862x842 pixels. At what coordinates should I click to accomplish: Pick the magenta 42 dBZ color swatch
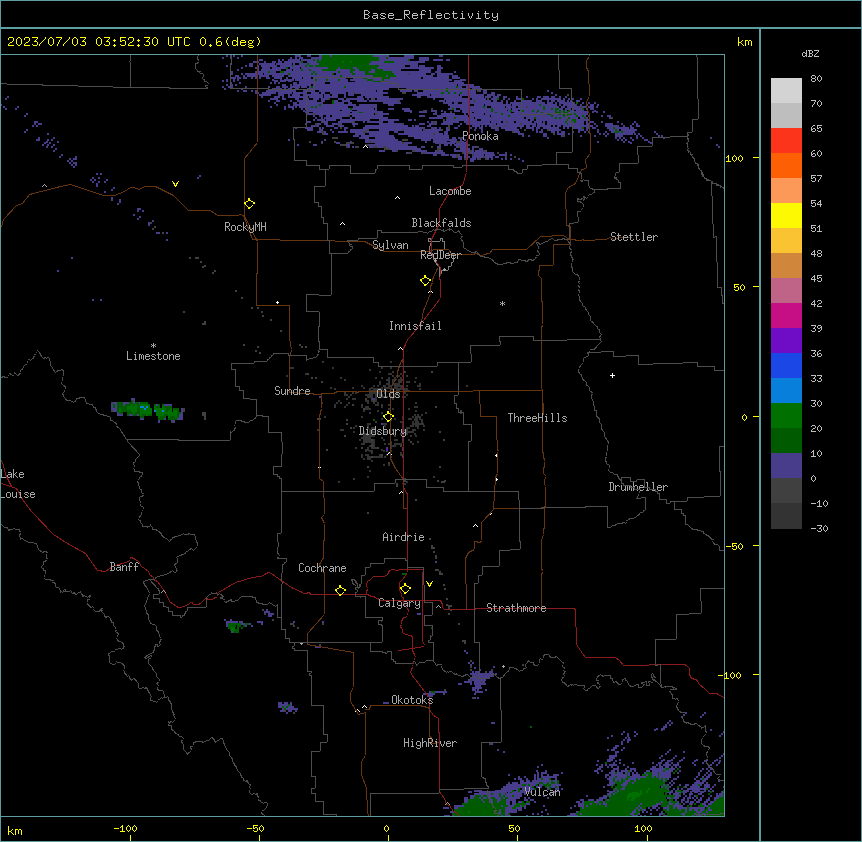point(786,315)
